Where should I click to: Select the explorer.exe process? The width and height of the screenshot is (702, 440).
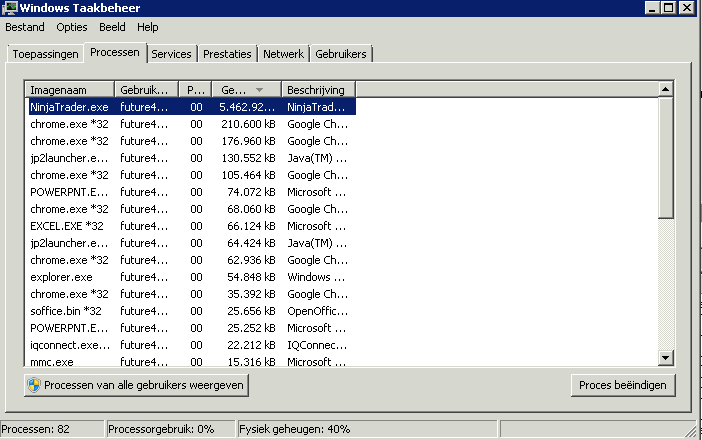[192, 277]
